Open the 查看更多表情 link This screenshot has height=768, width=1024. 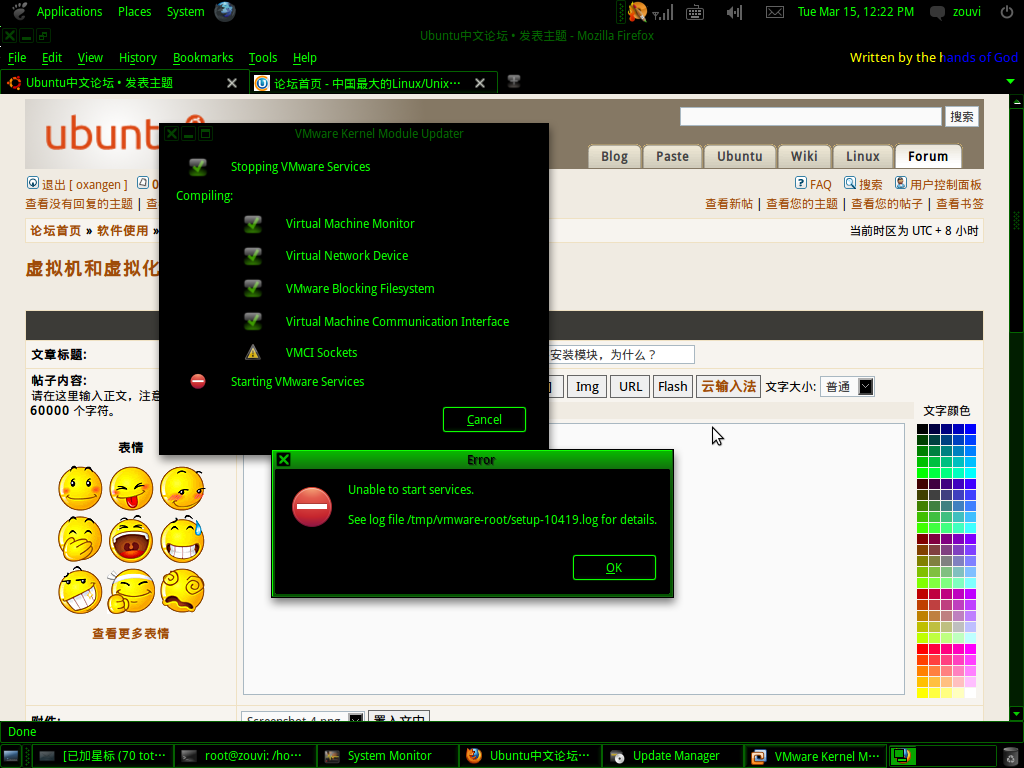[x=131, y=633]
